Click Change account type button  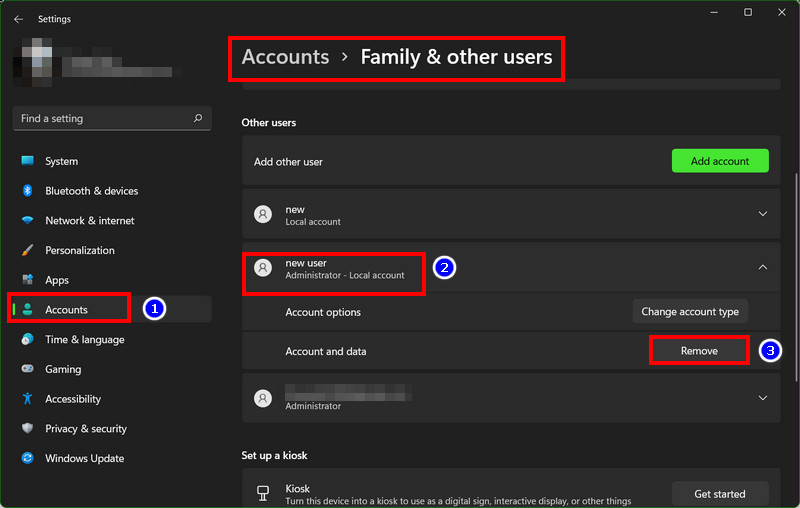(690, 312)
